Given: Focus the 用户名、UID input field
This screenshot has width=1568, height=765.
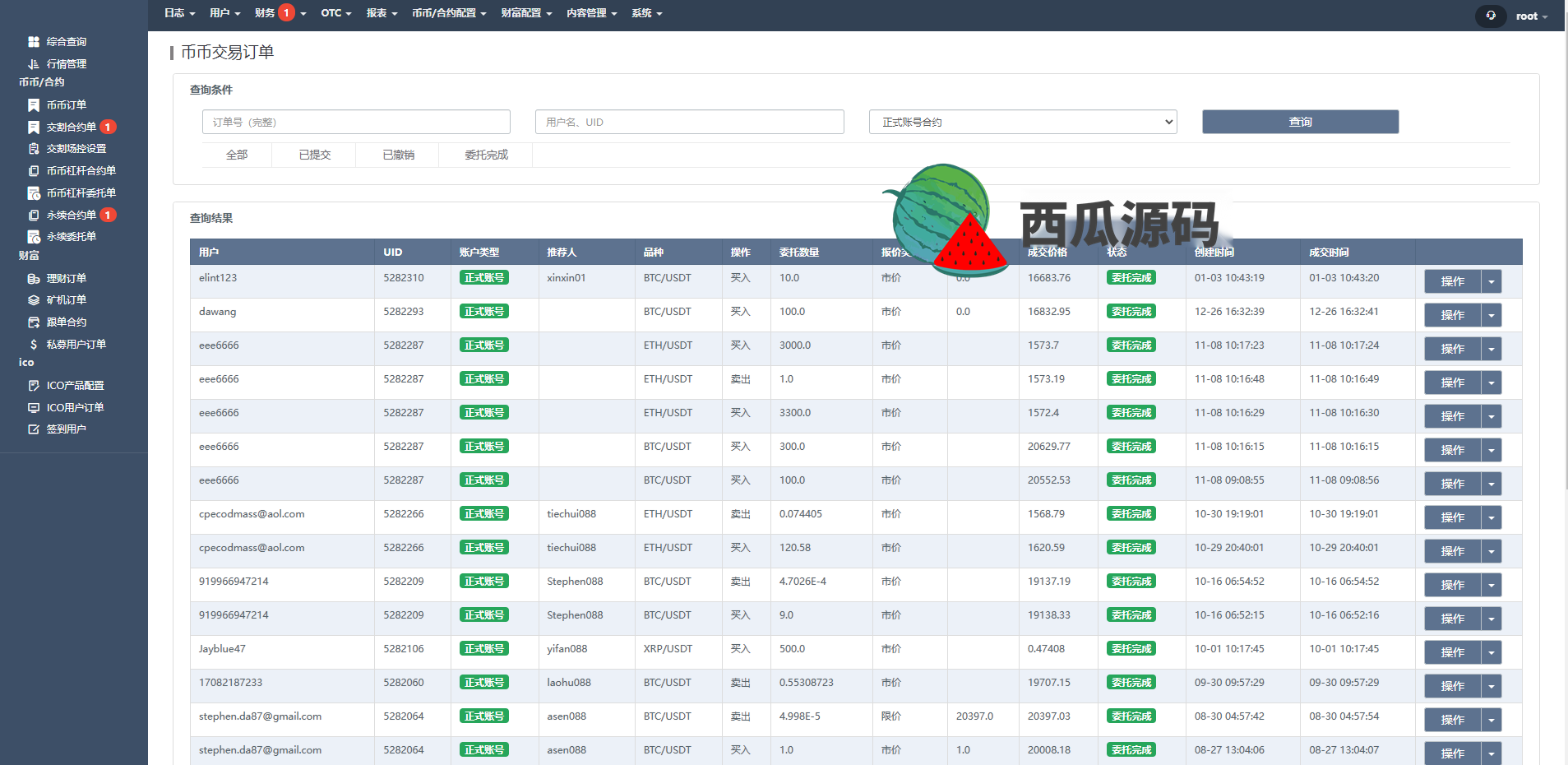Looking at the screenshot, I should (x=689, y=122).
